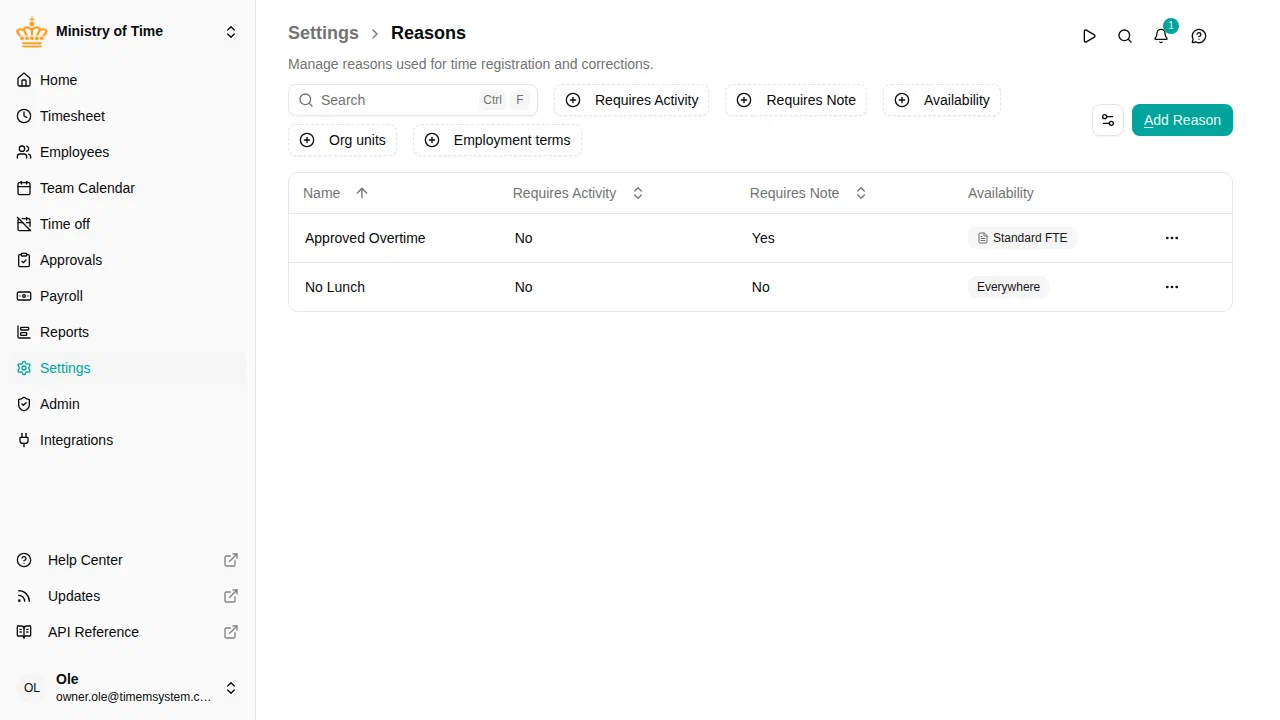This screenshot has width=1280, height=720.
Task: Focus the Search reasons field
Action: [413, 100]
